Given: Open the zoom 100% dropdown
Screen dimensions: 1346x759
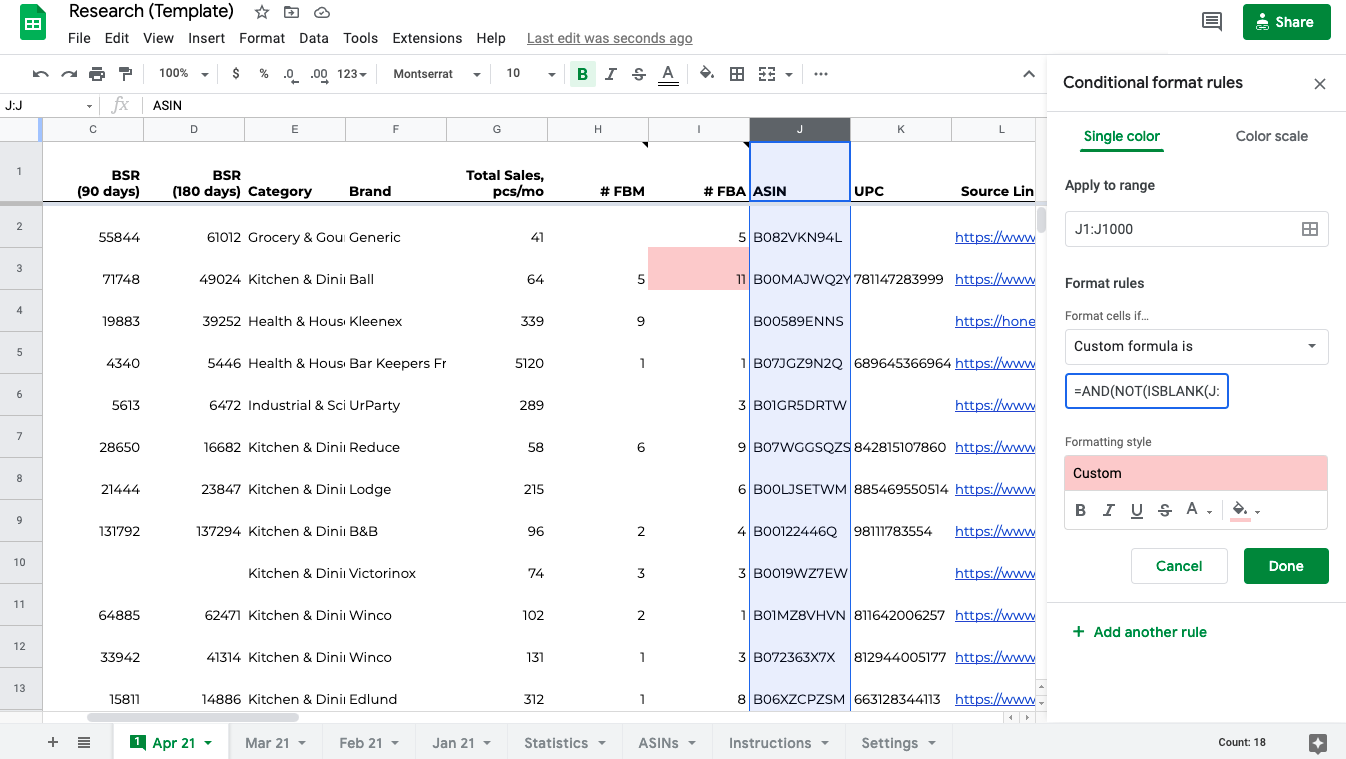Looking at the screenshot, I should coord(183,74).
